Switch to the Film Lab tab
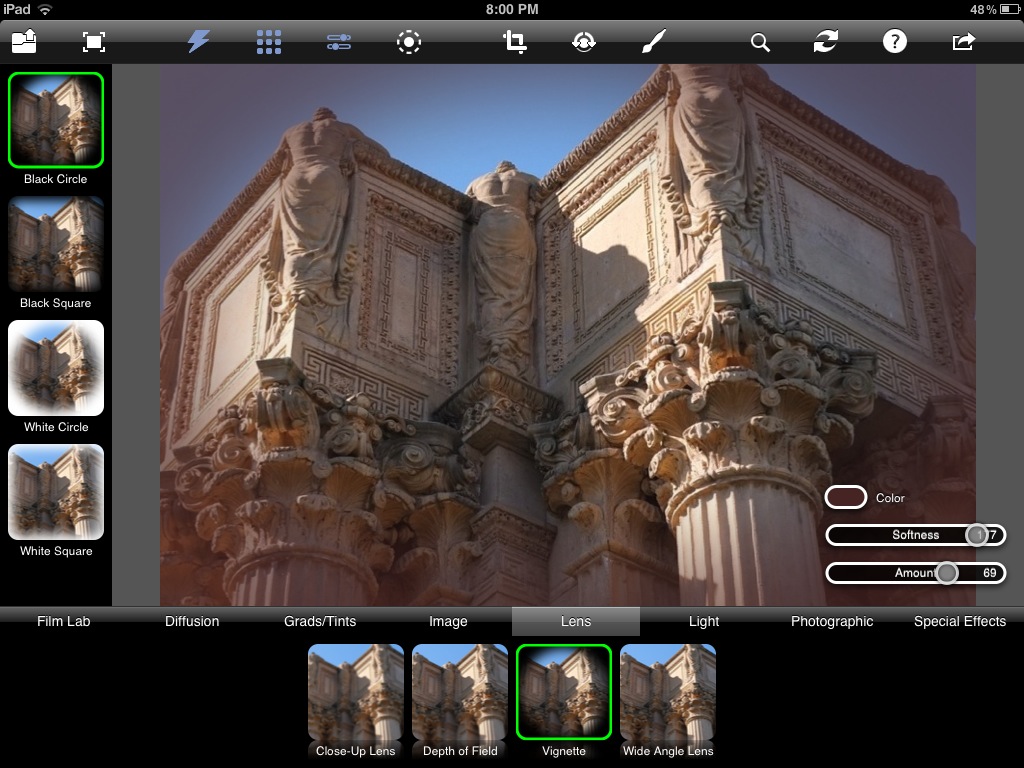 (x=64, y=621)
